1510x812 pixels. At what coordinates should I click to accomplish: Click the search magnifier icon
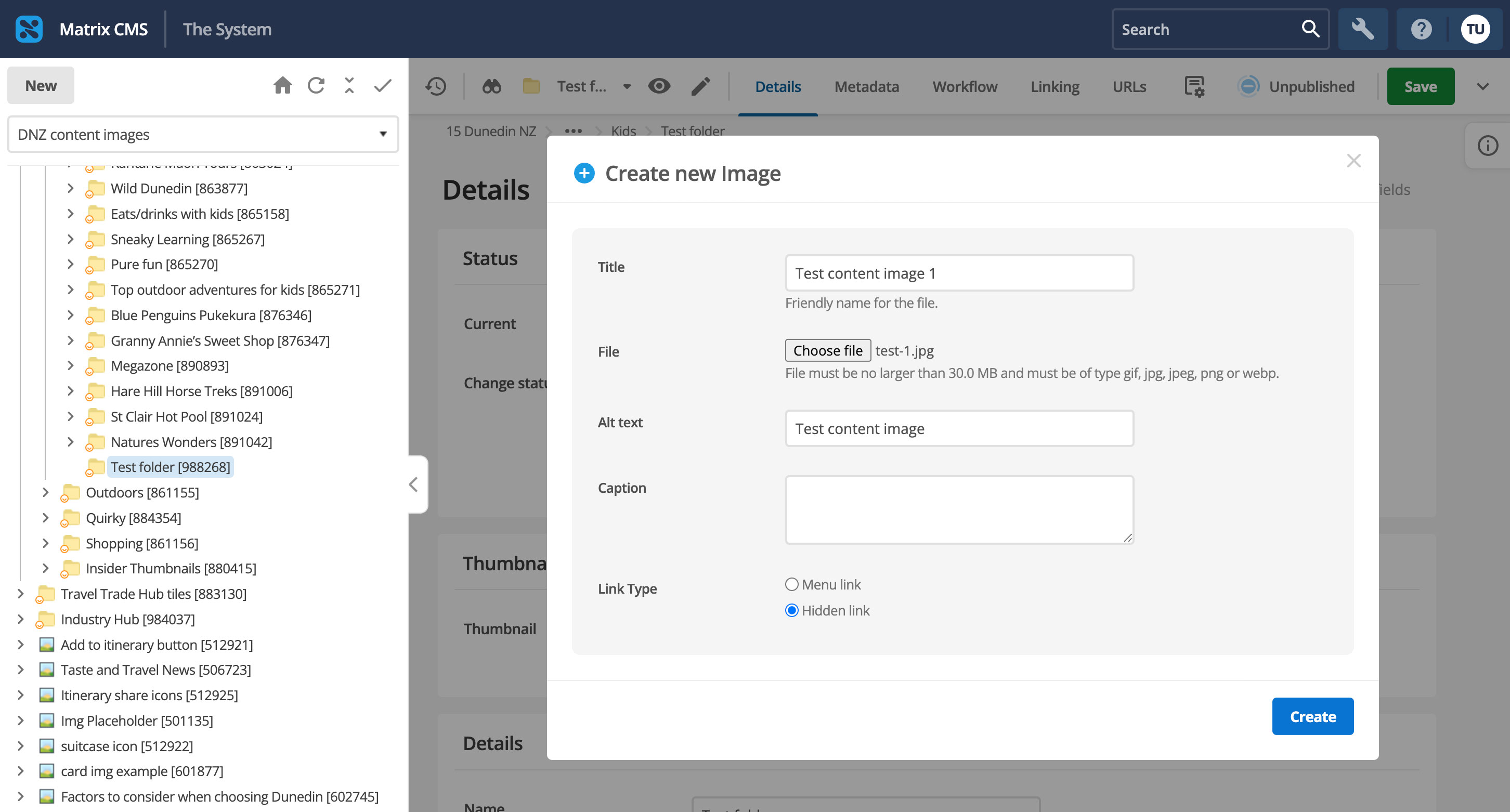[1310, 29]
